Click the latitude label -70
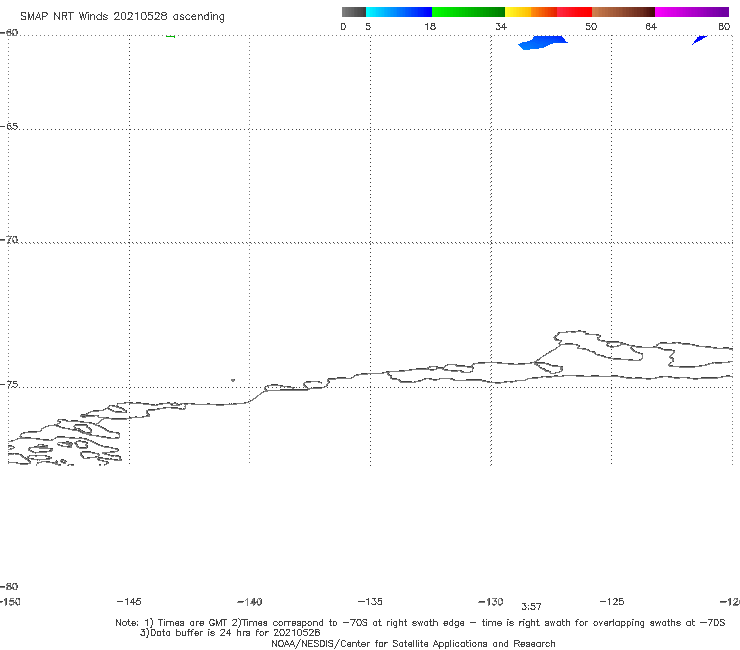740x650 pixels. (9, 240)
